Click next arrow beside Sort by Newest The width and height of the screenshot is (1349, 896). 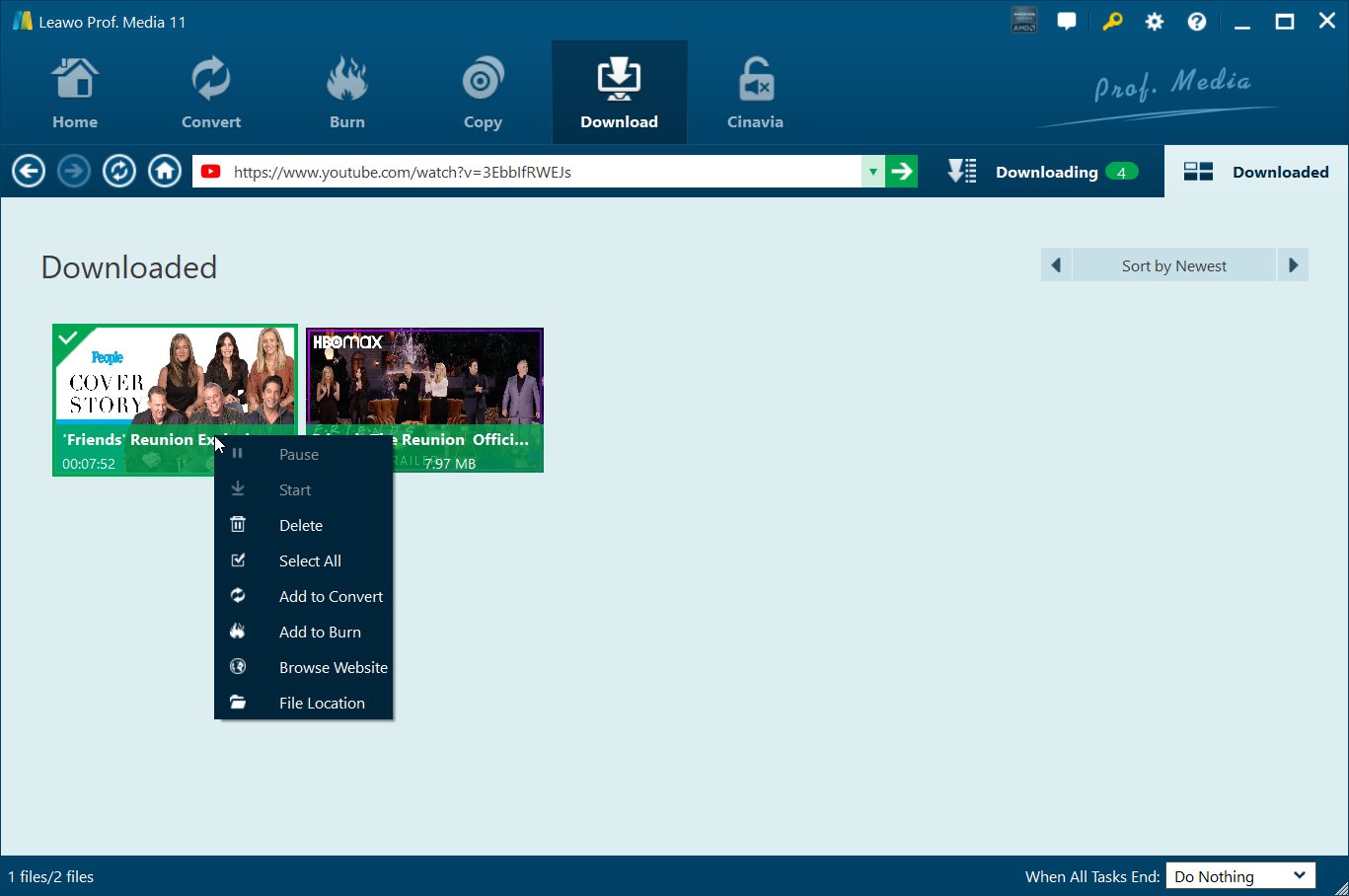1293,265
